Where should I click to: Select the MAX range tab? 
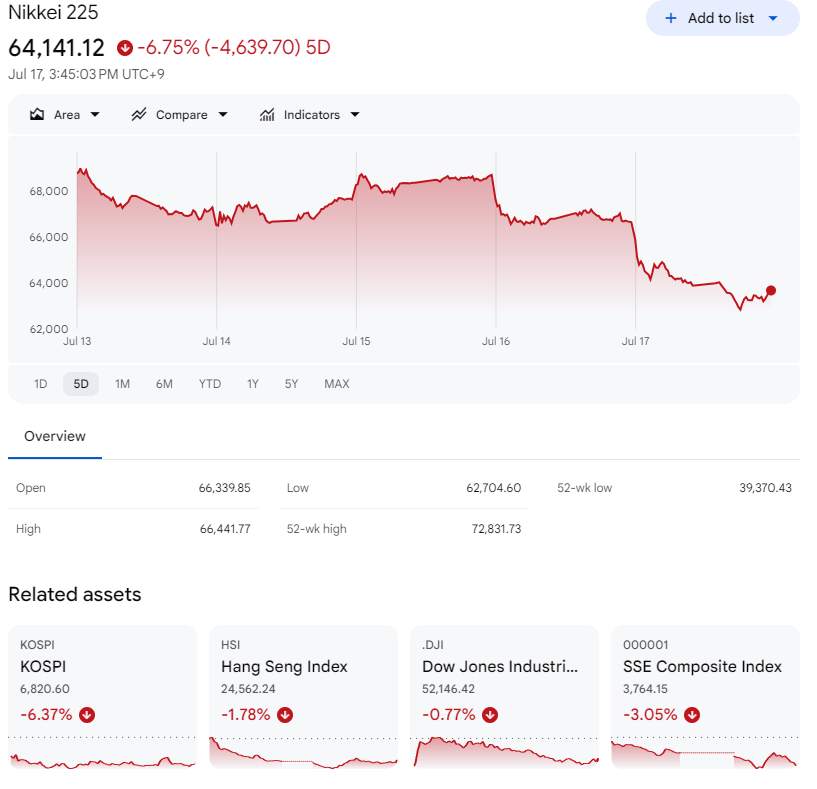point(337,384)
